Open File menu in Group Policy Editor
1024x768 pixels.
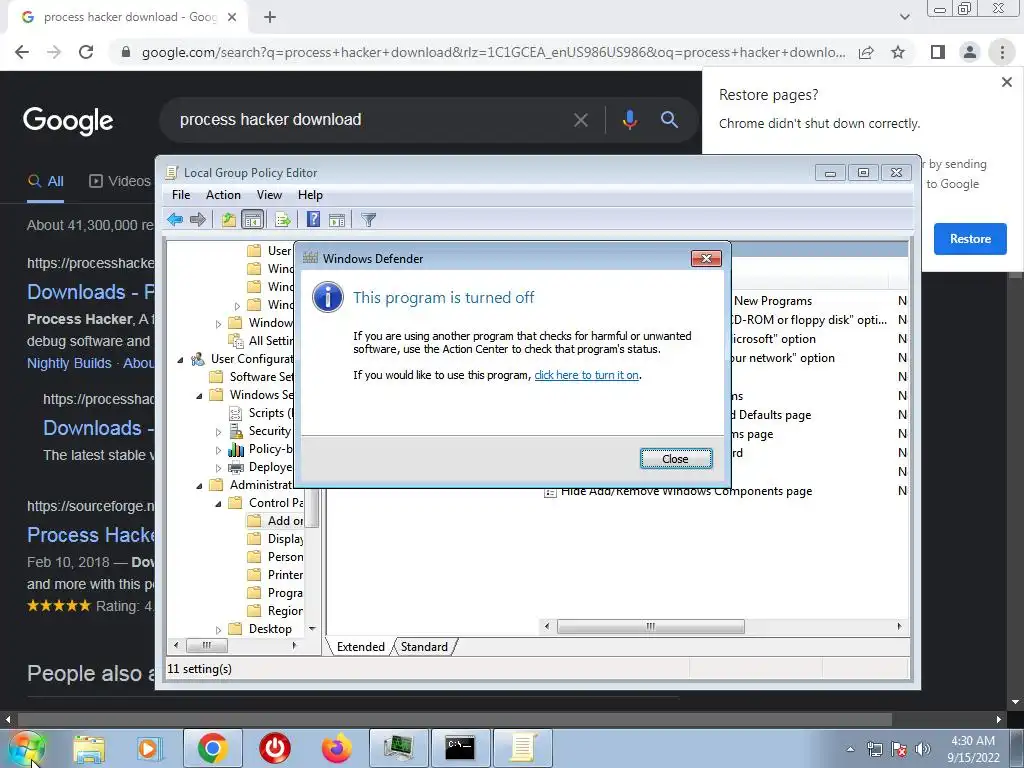pos(181,195)
